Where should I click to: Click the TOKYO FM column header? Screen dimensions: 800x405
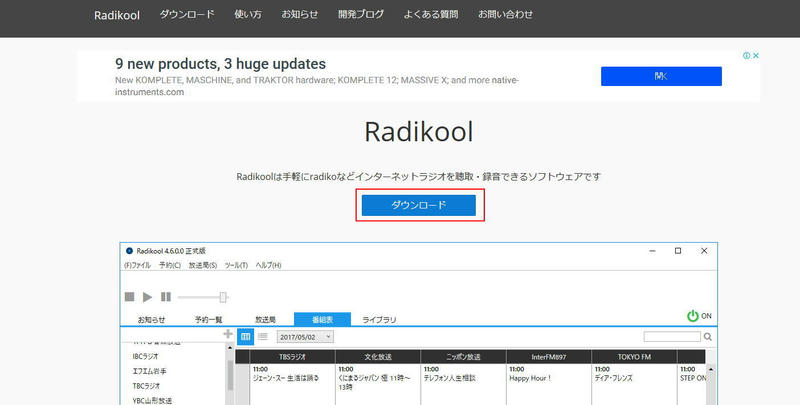[x=634, y=357]
